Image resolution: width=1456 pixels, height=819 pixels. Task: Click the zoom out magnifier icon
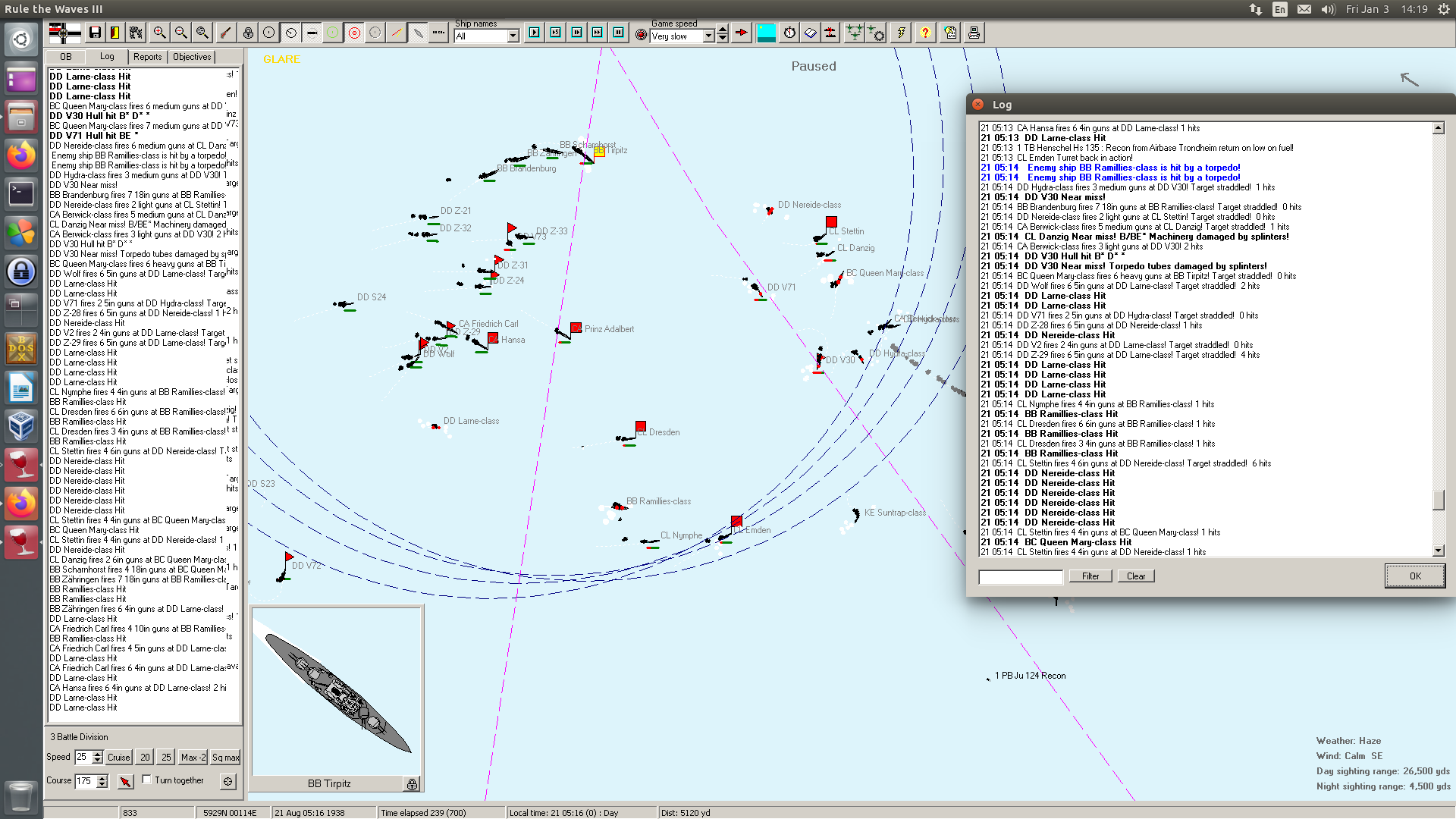pyautogui.click(x=180, y=33)
